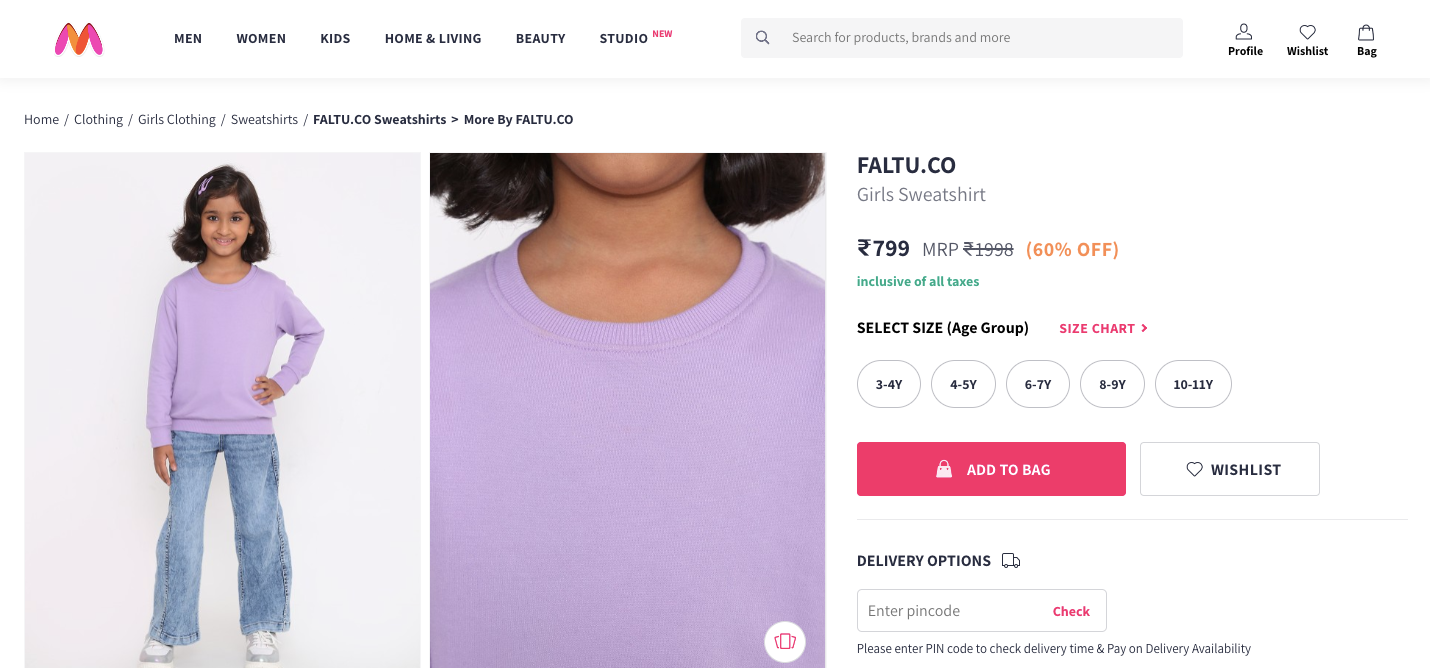
Task: Select size 10-11Y
Action: pos(1193,384)
